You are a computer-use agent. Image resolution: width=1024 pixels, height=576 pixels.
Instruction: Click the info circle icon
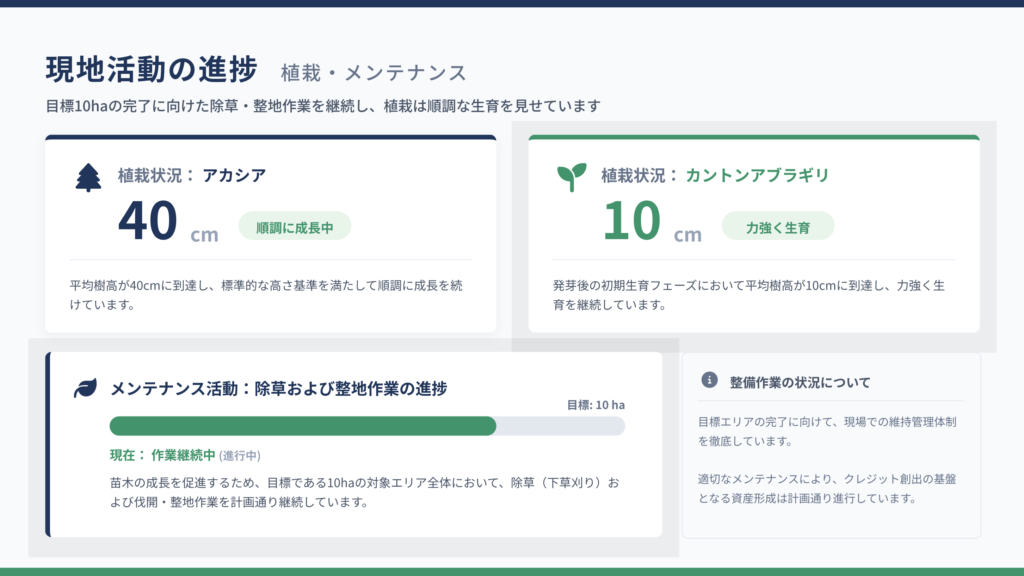pos(709,380)
